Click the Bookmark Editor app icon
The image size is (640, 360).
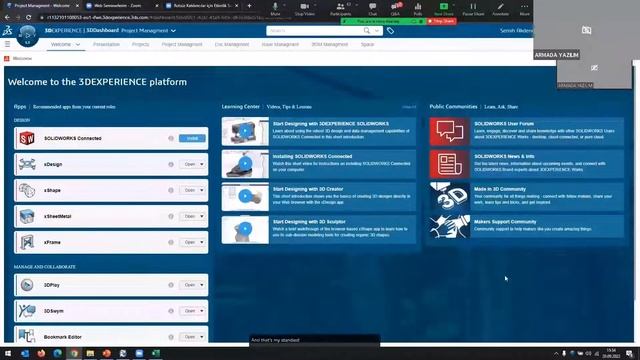pyautogui.click(x=27, y=336)
